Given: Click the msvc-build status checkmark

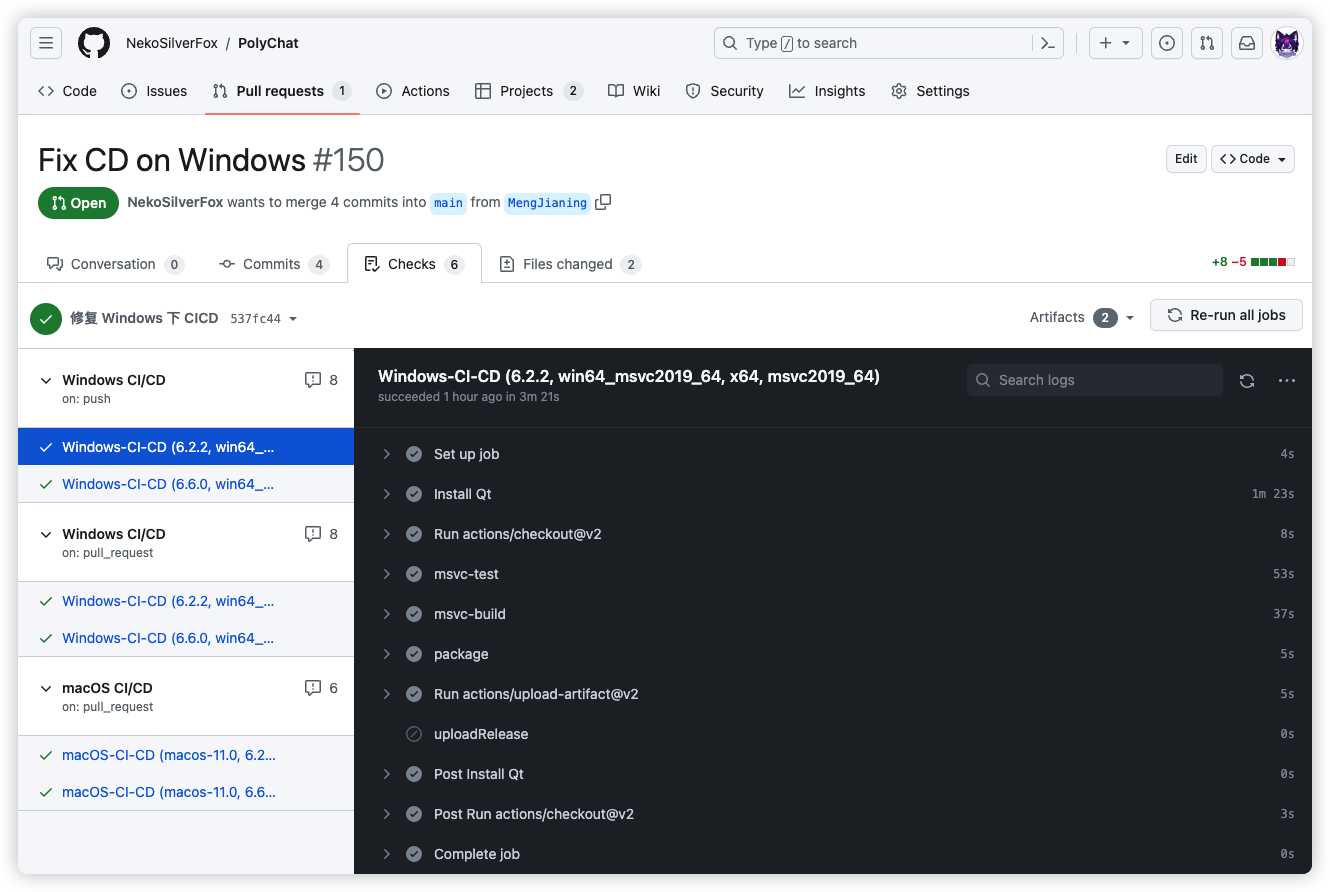Looking at the screenshot, I should pyautogui.click(x=414, y=614).
